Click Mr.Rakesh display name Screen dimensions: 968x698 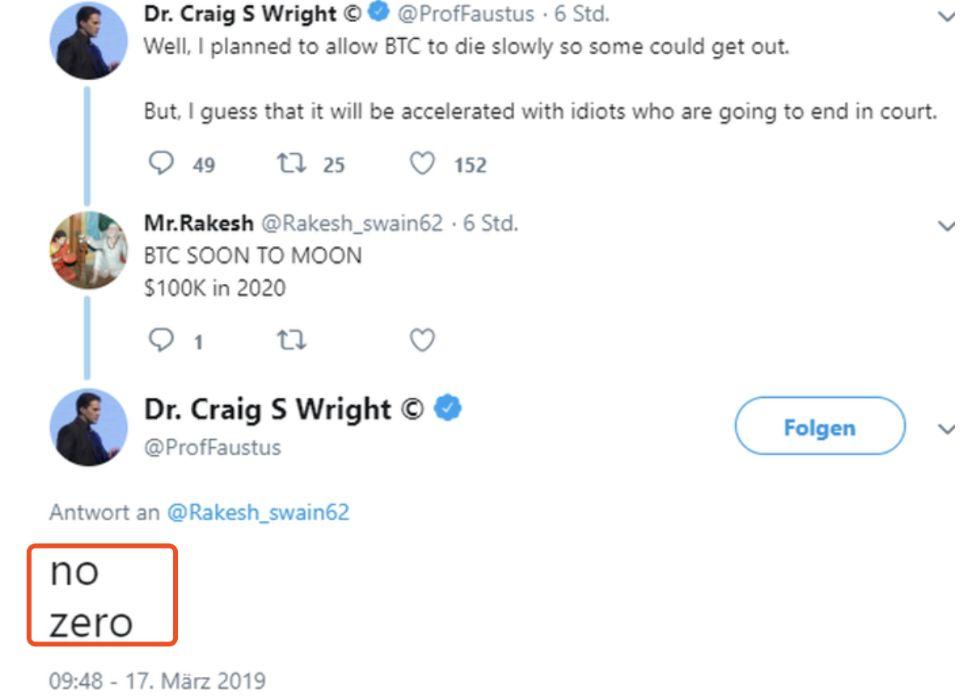[x=198, y=223]
